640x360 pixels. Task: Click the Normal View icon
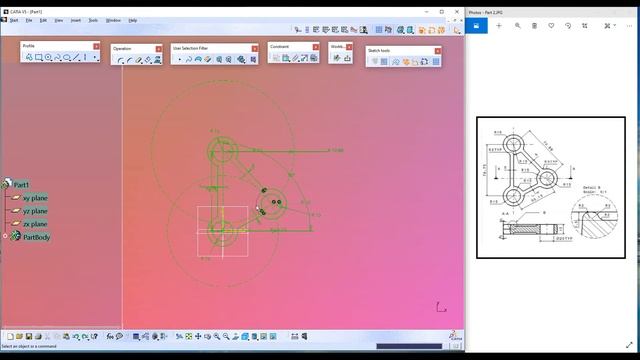tap(236, 337)
